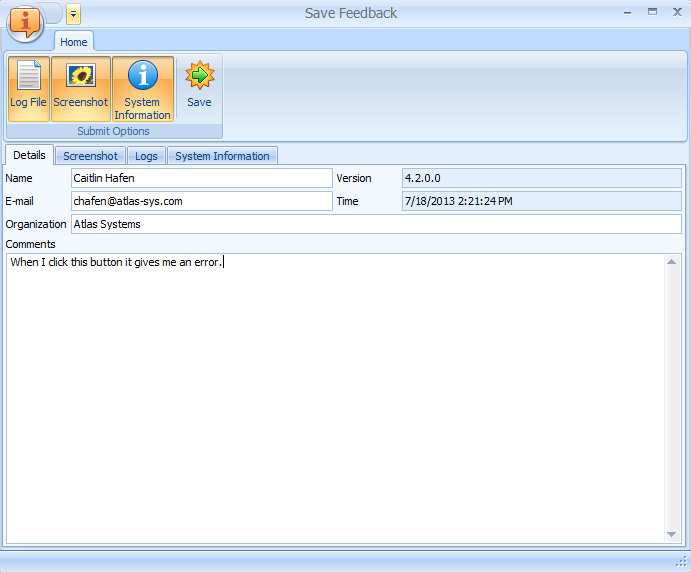Switch to the Logs tab
Image resolution: width=691 pixels, height=572 pixels.
coord(146,156)
